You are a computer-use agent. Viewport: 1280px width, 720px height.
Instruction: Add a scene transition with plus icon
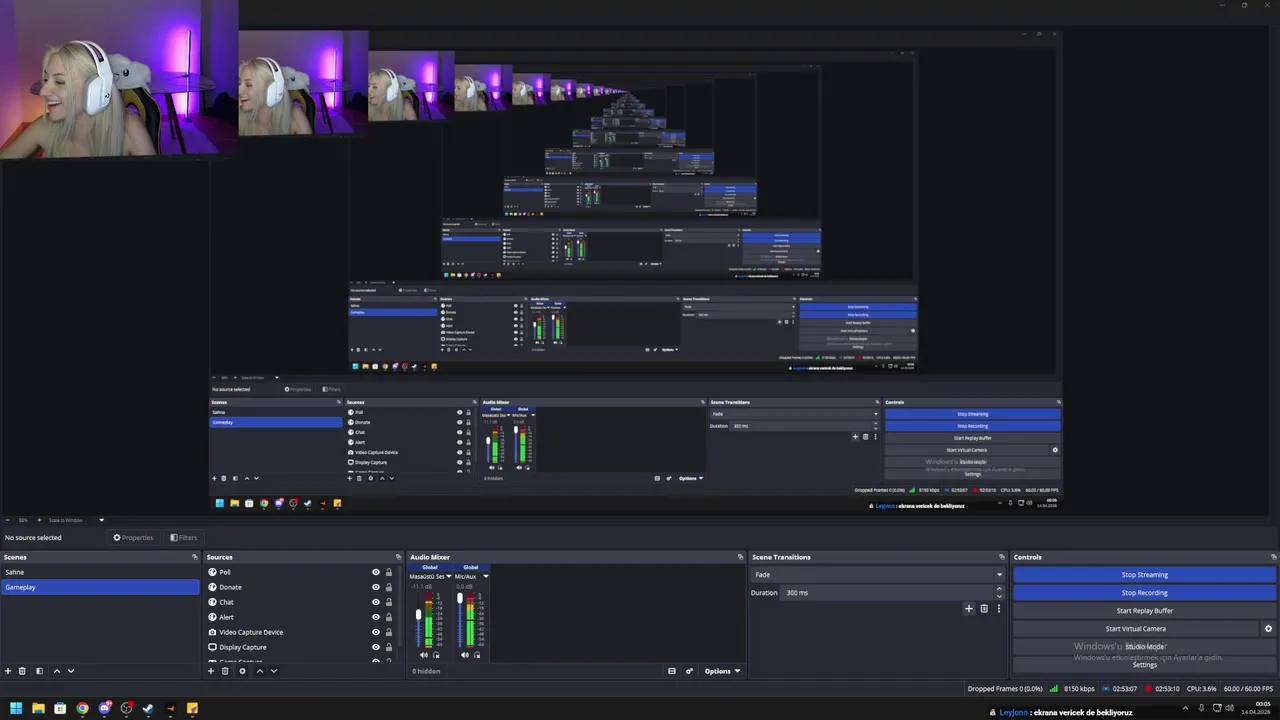pyautogui.click(x=968, y=608)
